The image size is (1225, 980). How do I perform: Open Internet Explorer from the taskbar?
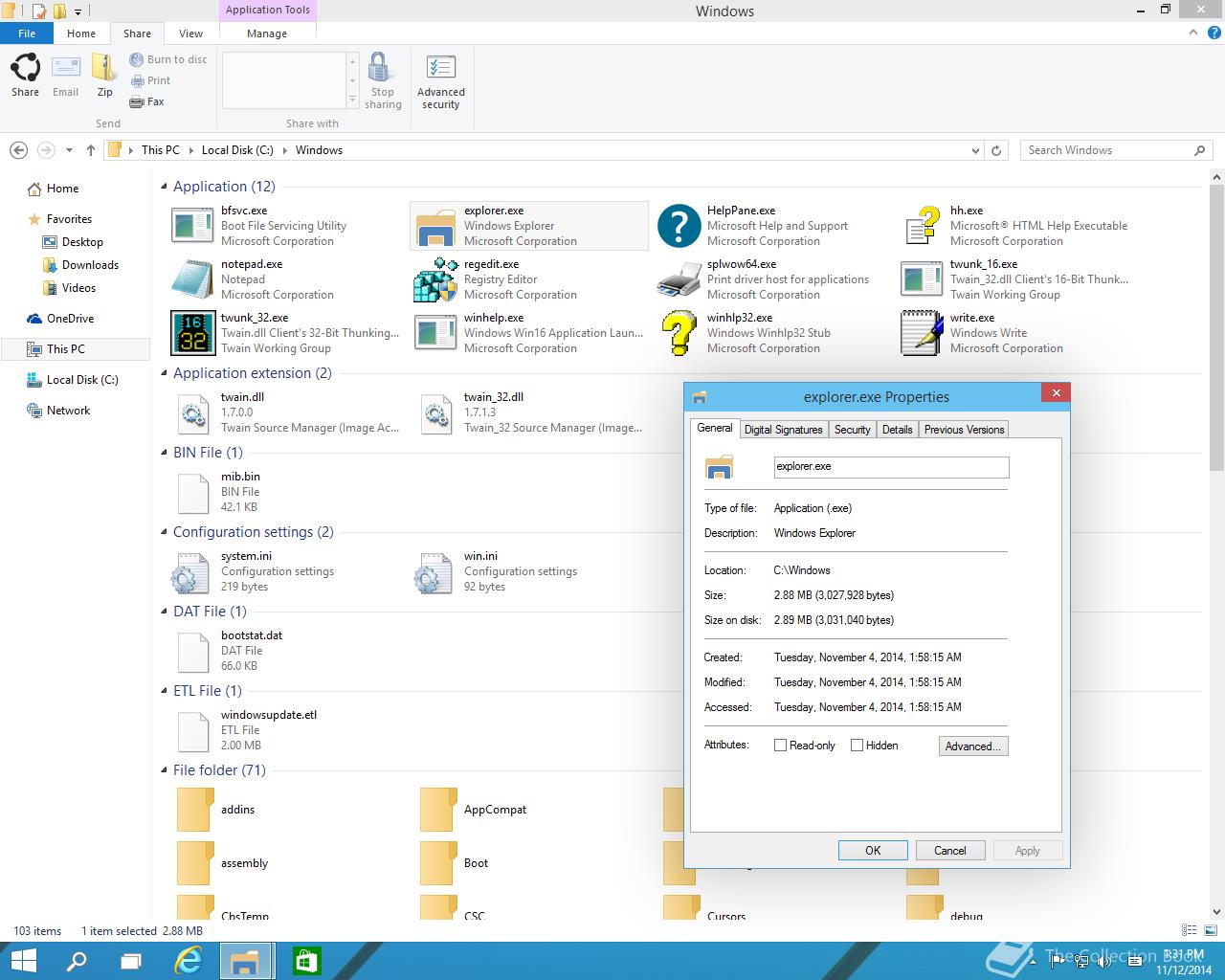(190, 961)
